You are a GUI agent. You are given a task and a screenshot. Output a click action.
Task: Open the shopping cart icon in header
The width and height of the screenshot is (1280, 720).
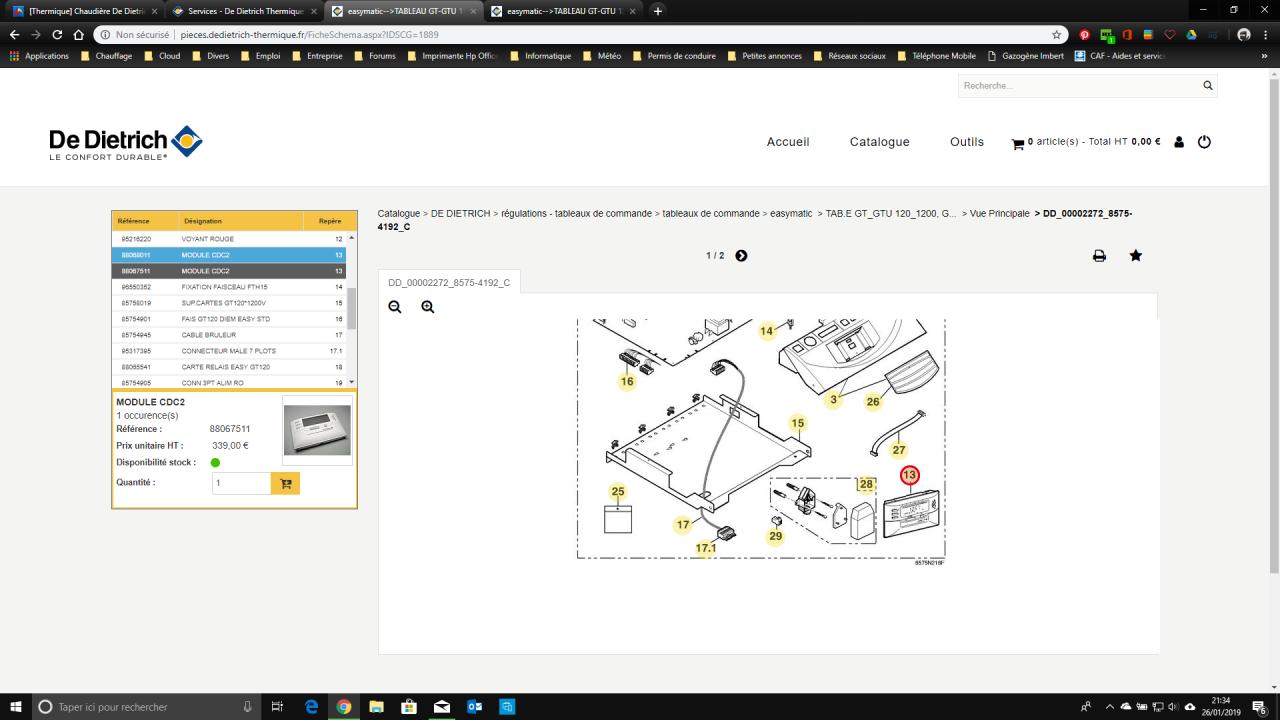pyautogui.click(x=1018, y=143)
